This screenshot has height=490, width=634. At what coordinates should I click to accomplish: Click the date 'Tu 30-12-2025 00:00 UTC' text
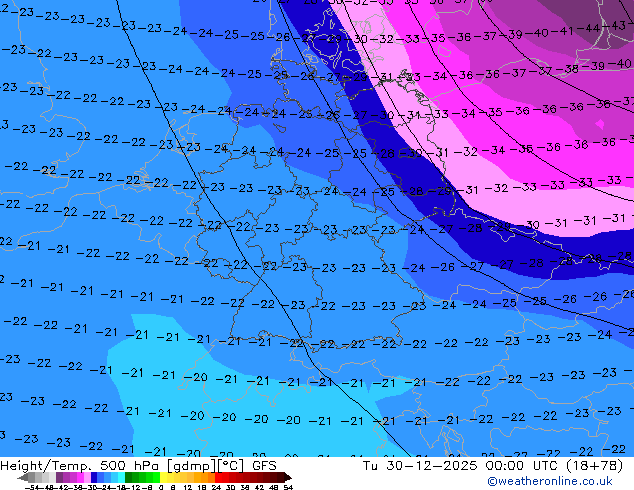[x=459, y=466]
